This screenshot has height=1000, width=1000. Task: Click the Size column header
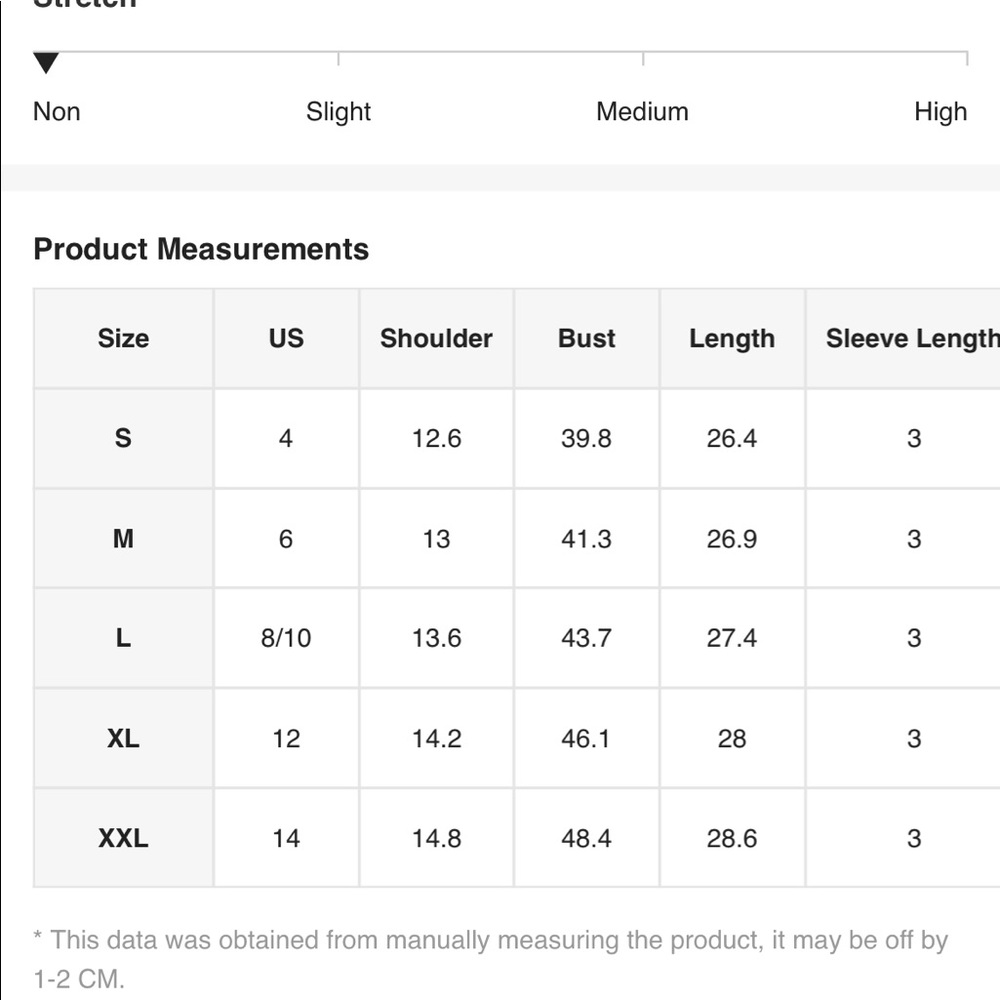pyautogui.click(x=123, y=338)
